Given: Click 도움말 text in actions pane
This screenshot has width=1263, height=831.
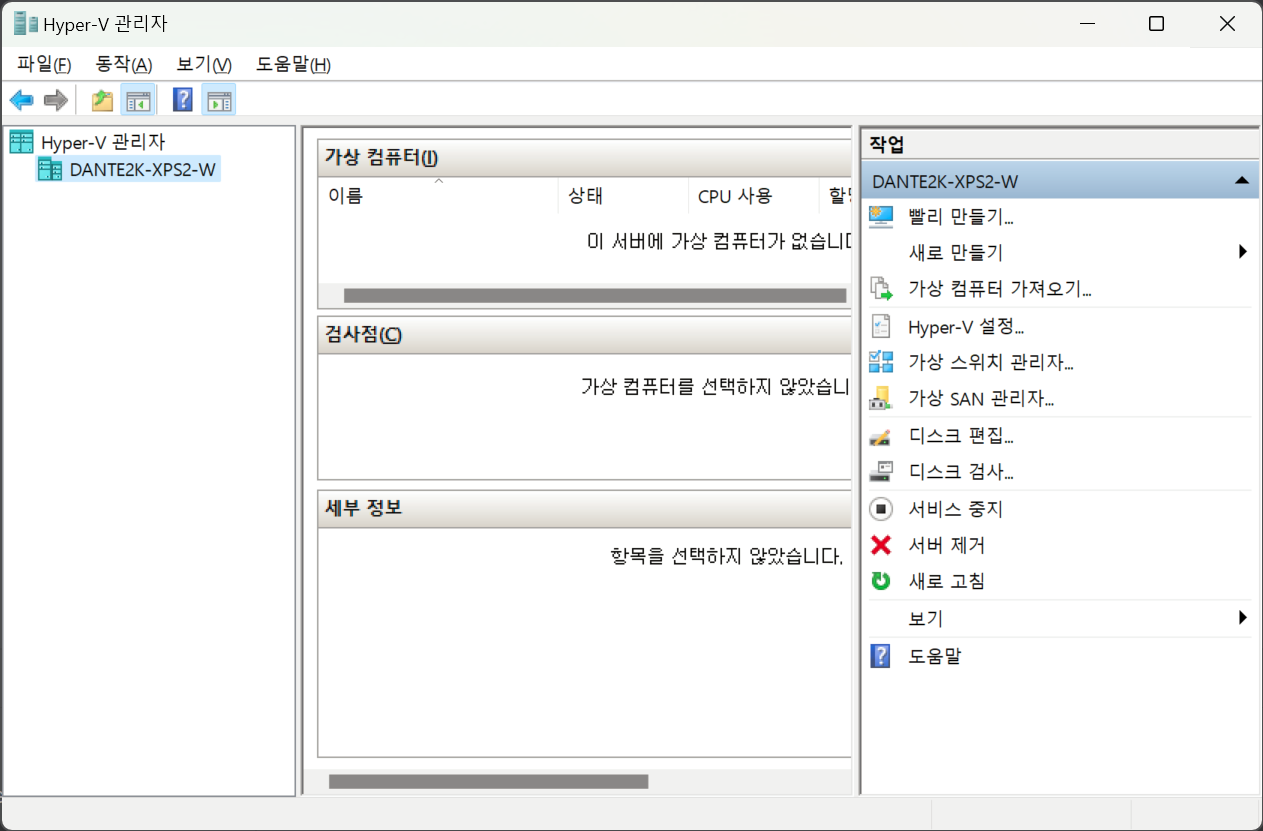Looking at the screenshot, I should [934, 656].
